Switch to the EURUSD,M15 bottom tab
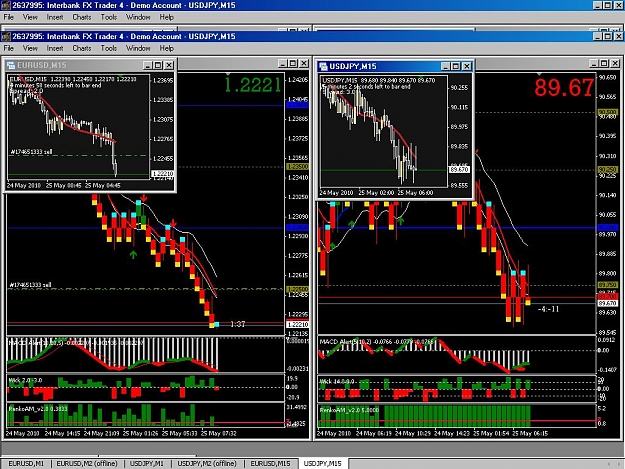 pyautogui.click(x=270, y=463)
